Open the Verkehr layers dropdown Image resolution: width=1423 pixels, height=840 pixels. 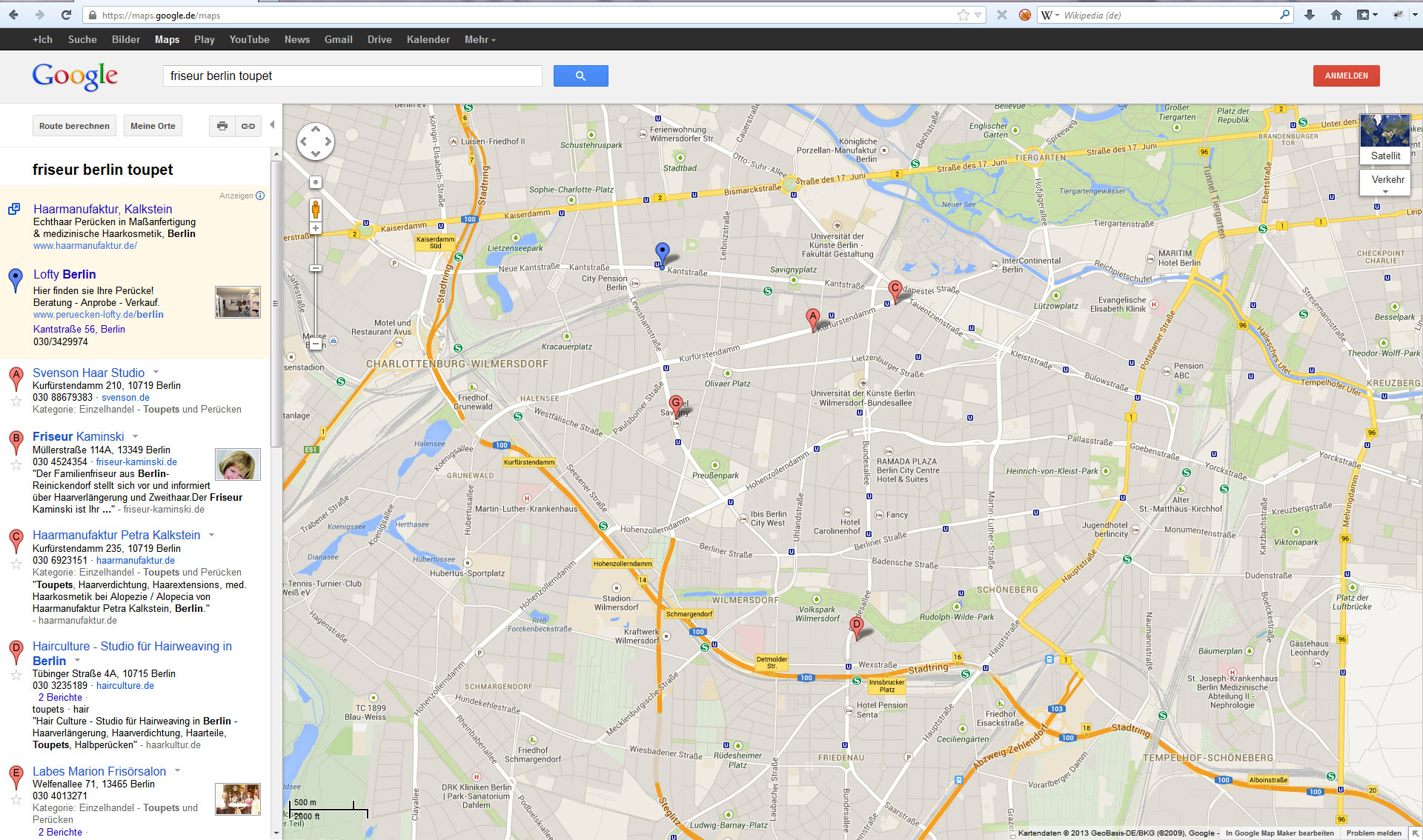pos(1385,182)
